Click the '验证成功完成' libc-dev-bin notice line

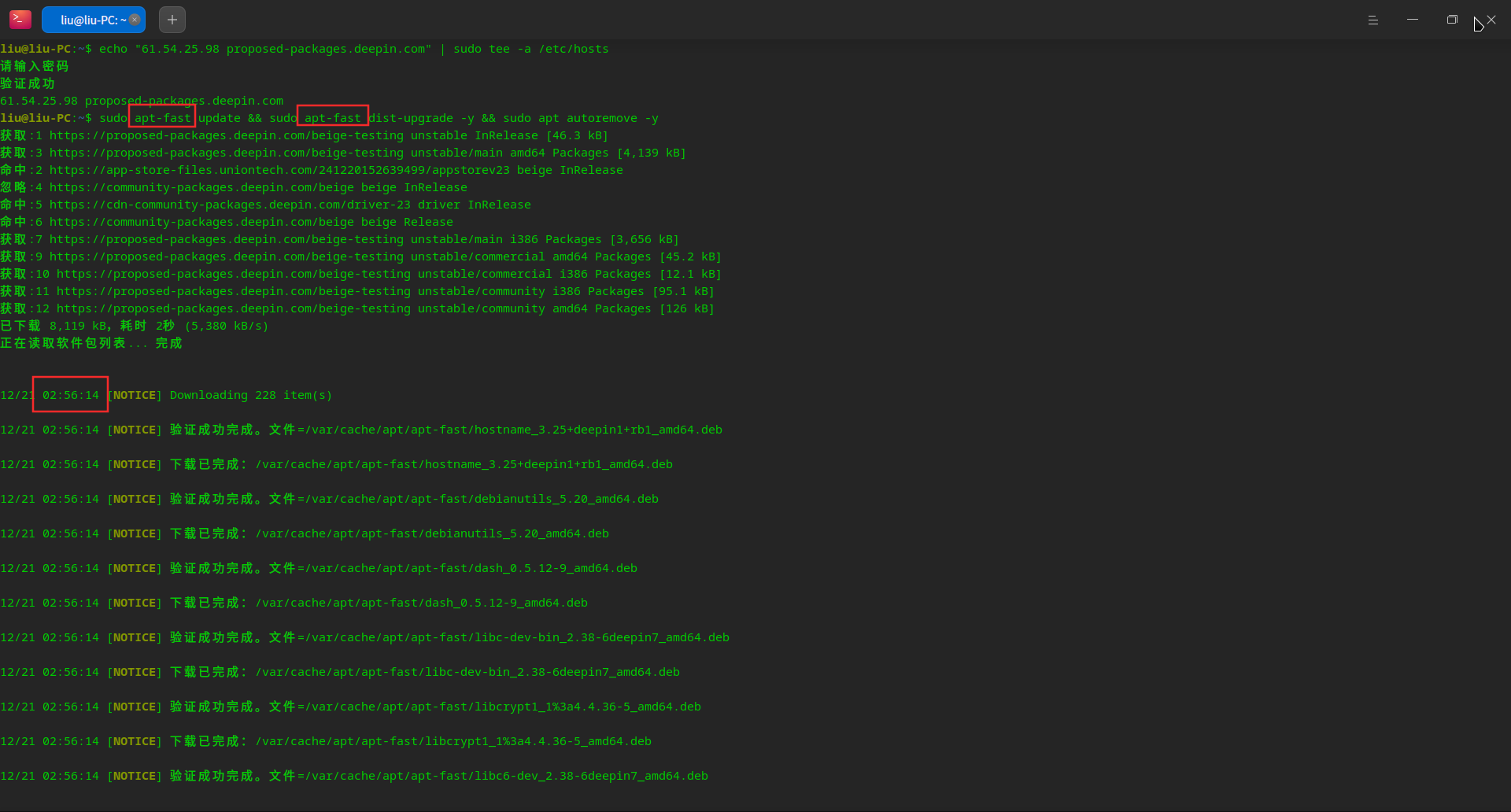click(x=364, y=637)
